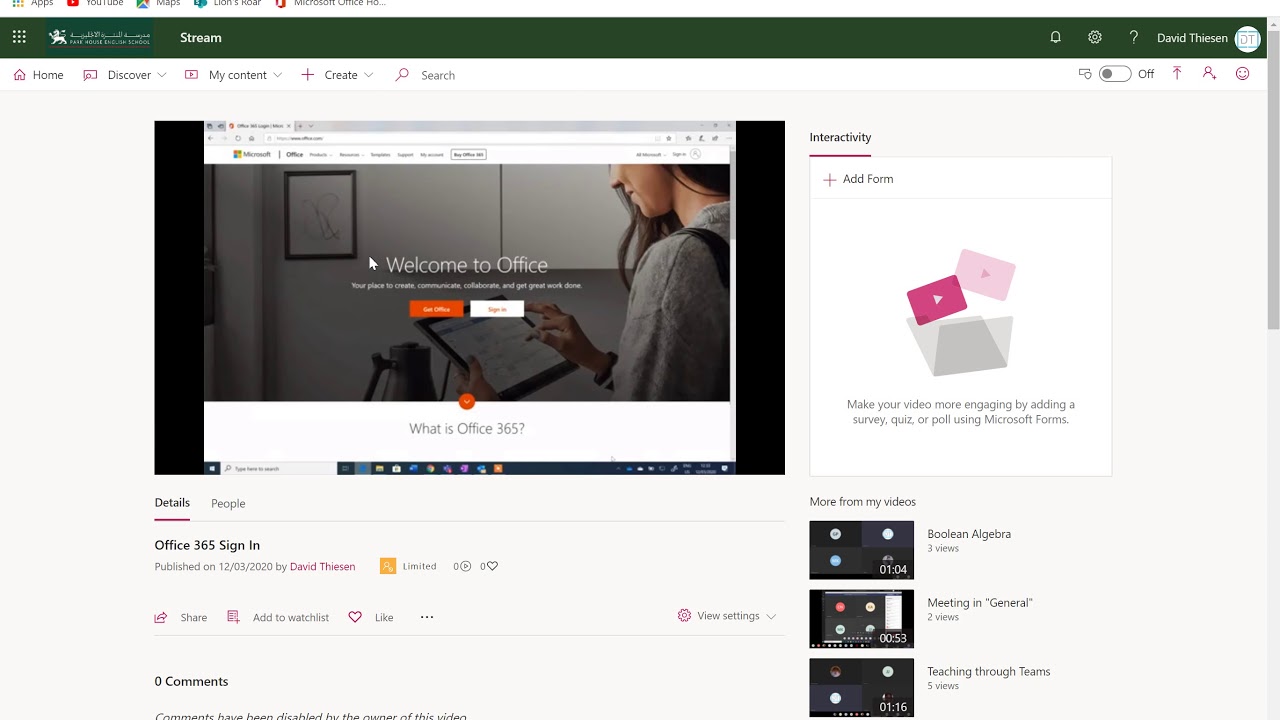
Task: Click the Share button label
Action: point(194,617)
